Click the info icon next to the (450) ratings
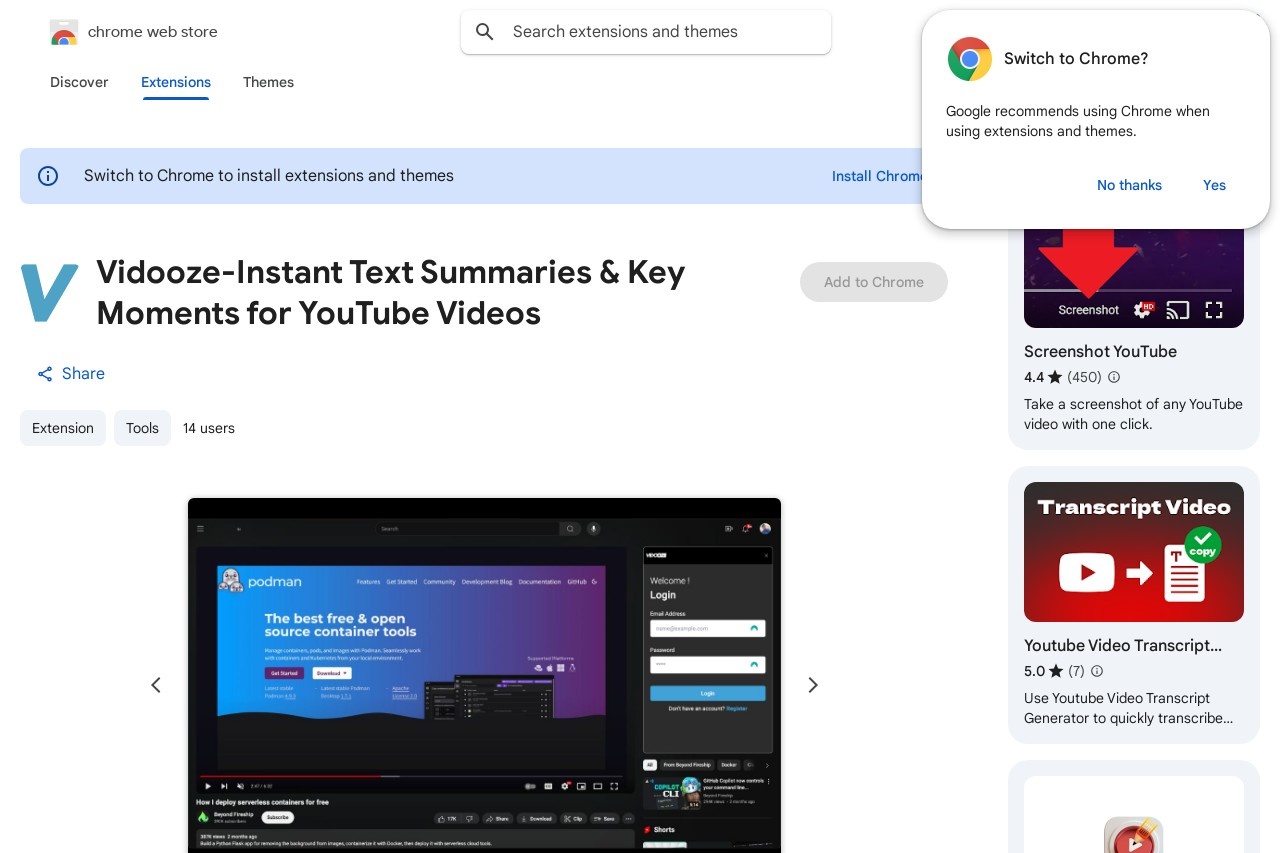 coord(1114,377)
